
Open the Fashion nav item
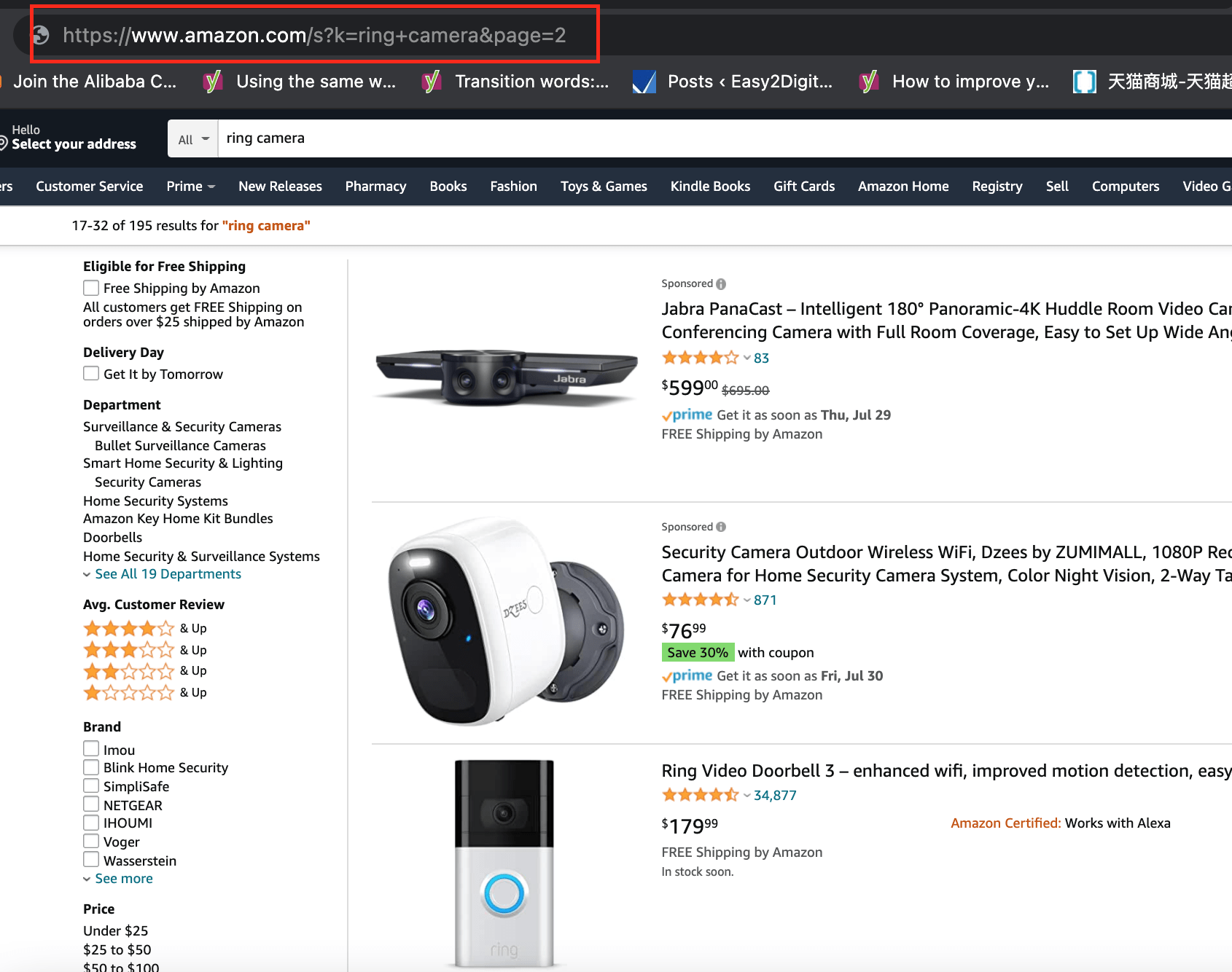(x=513, y=187)
